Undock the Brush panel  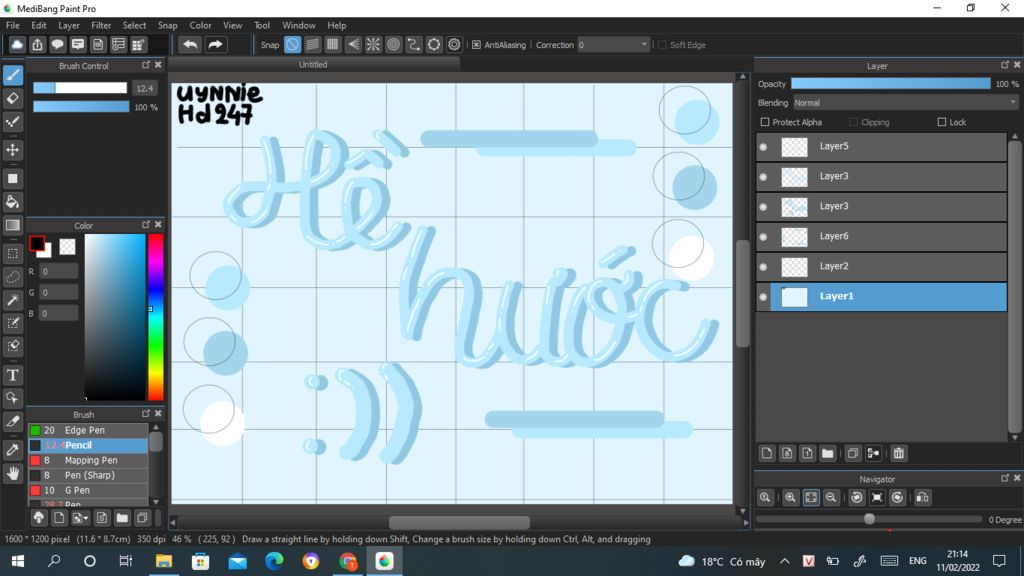[146, 413]
